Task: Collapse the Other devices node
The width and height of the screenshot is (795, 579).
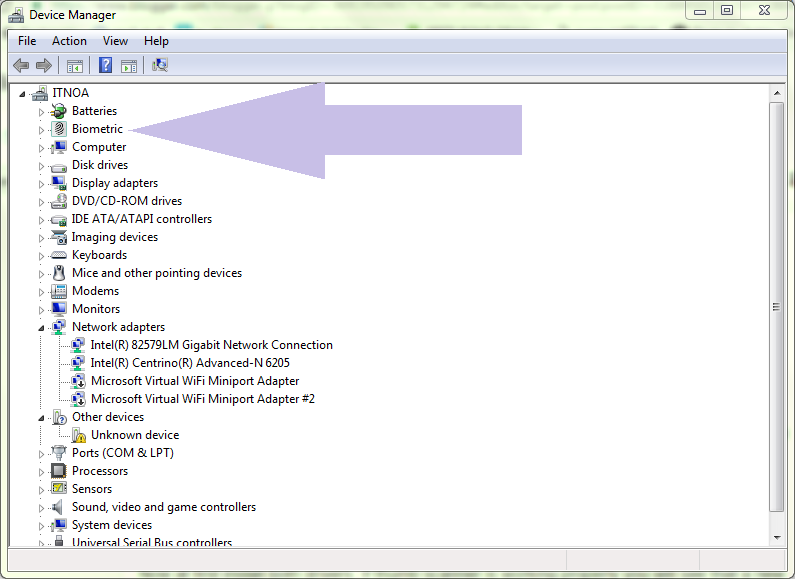Action: (x=42, y=418)
